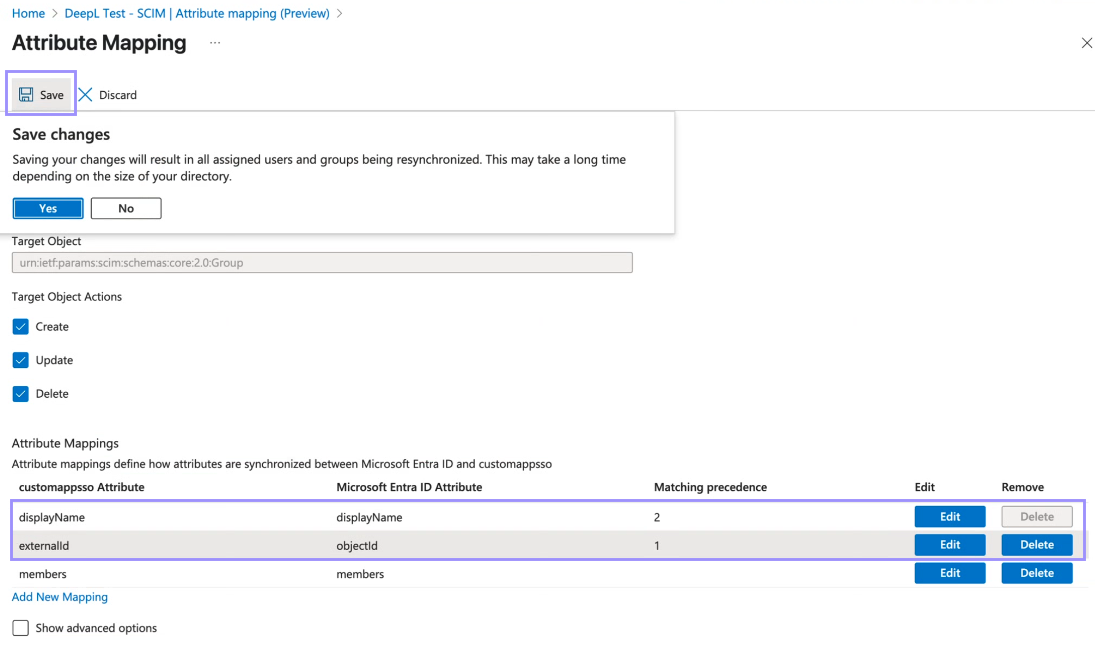1095x649 pixels.
Task: Click the Discard text label
Action: [x=118, y=95]
